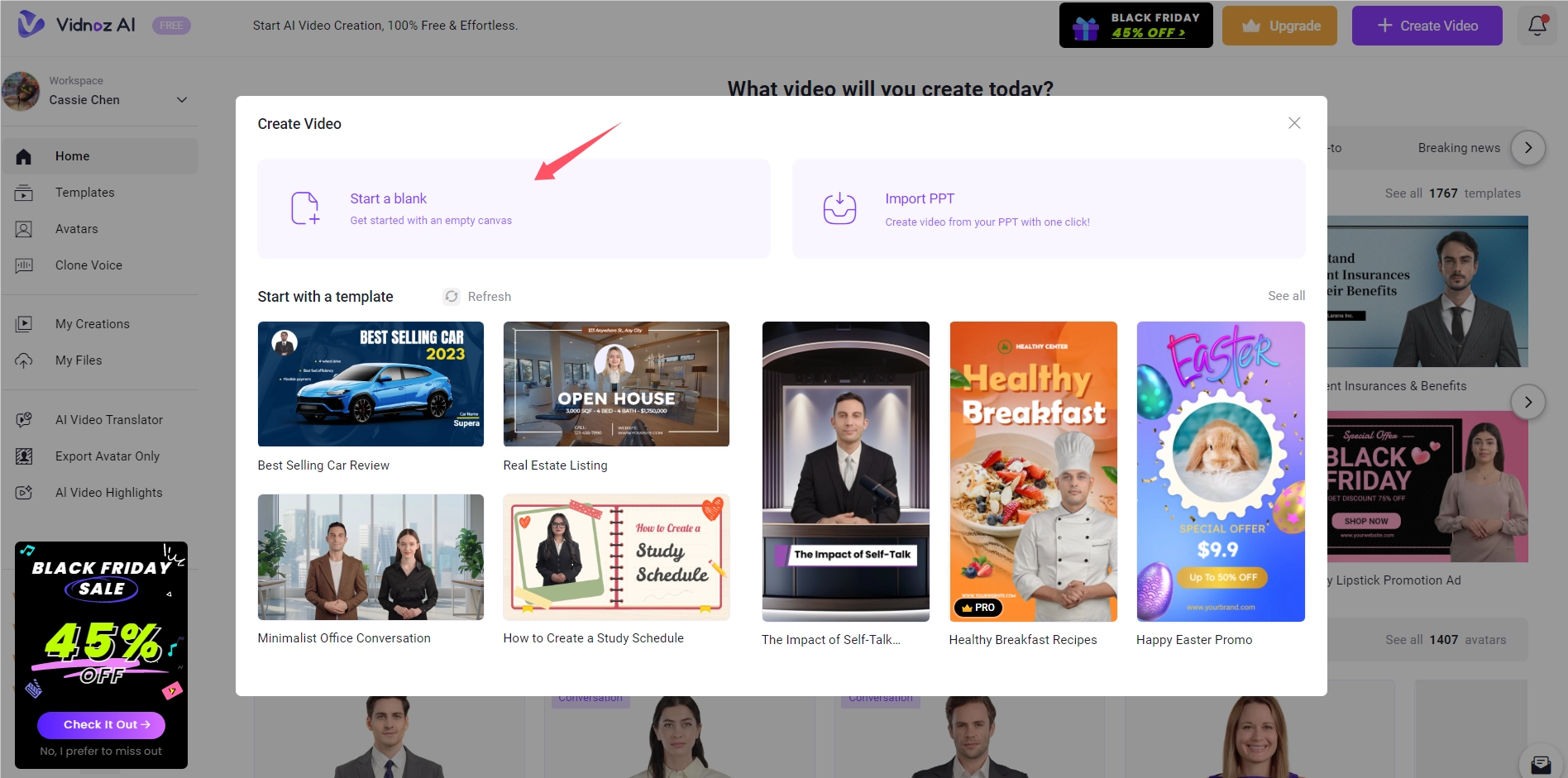Click the Refresh templates icon
Screen dimensions: 1568x778
point(452,297)
